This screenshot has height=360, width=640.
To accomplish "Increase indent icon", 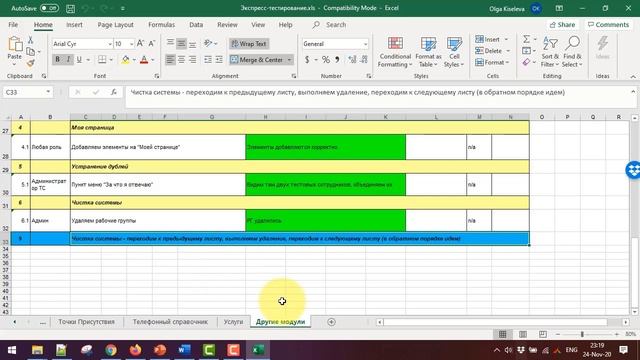I will 219,60.
